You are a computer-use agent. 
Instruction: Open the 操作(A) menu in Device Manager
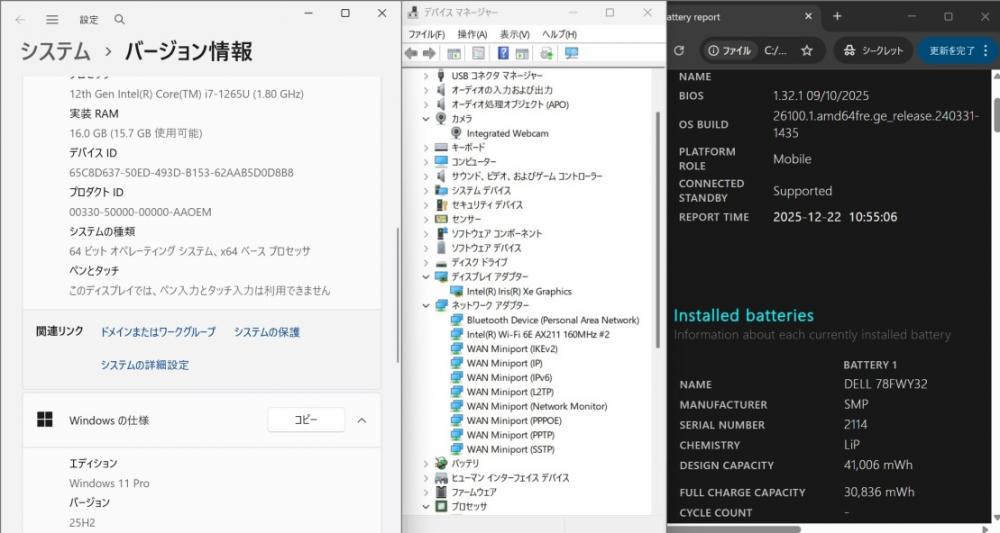point(473,34)
